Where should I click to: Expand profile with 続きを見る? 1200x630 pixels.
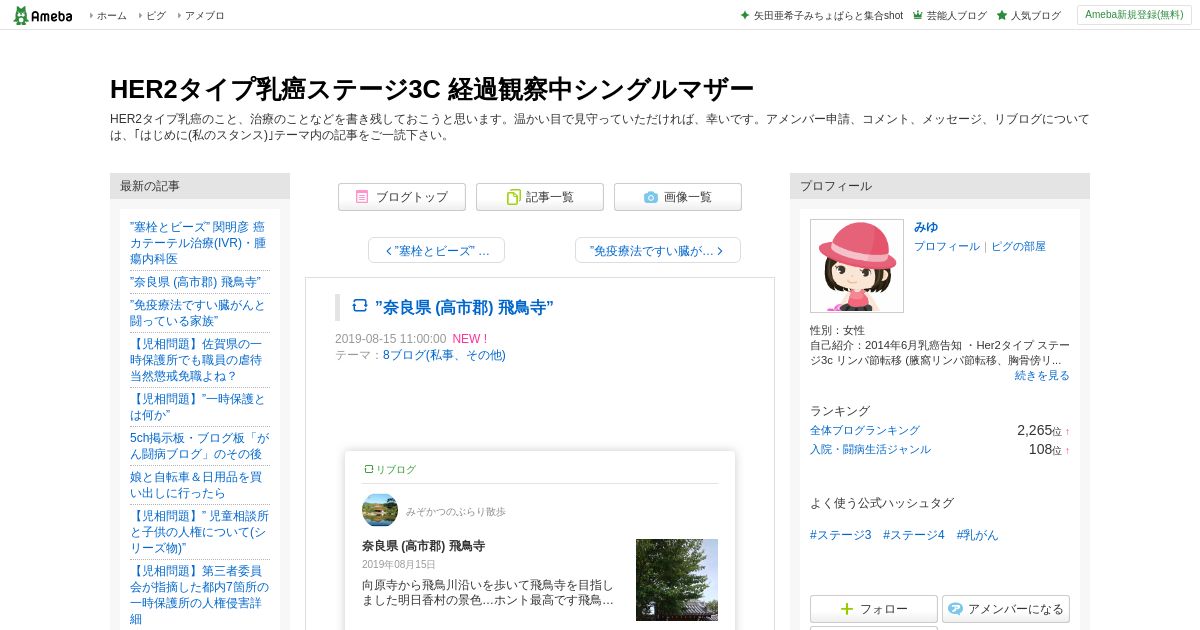point(1042,375)
